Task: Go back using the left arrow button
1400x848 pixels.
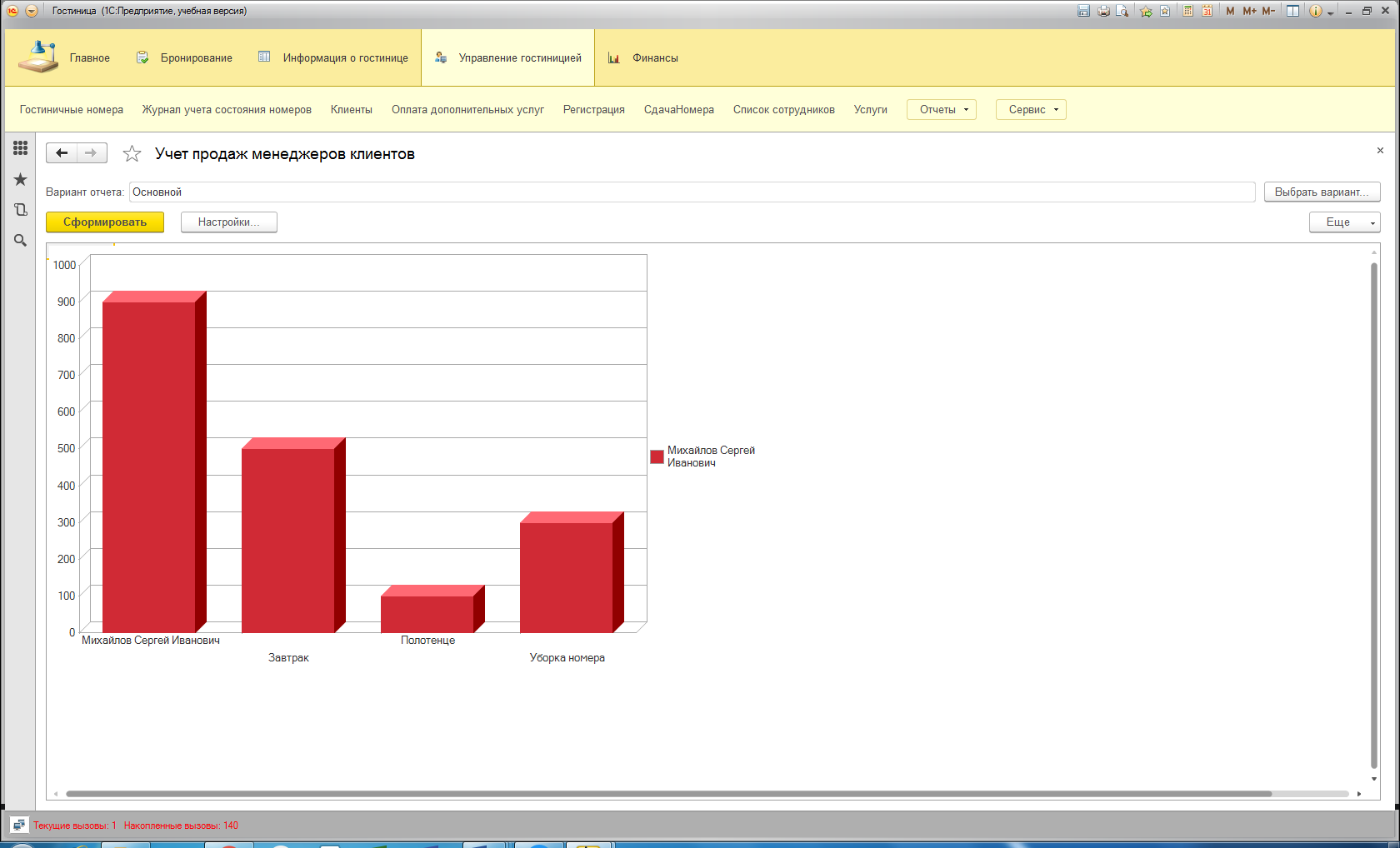Action: (62, 153)
